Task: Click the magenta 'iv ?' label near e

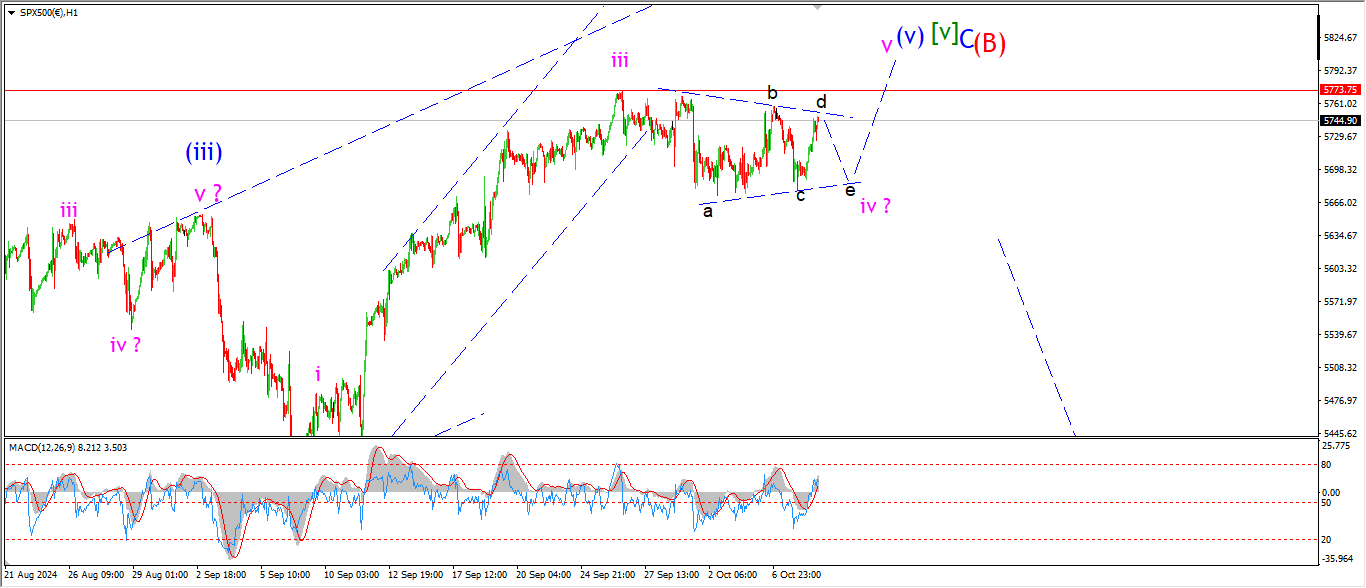Action: [875, 206]
